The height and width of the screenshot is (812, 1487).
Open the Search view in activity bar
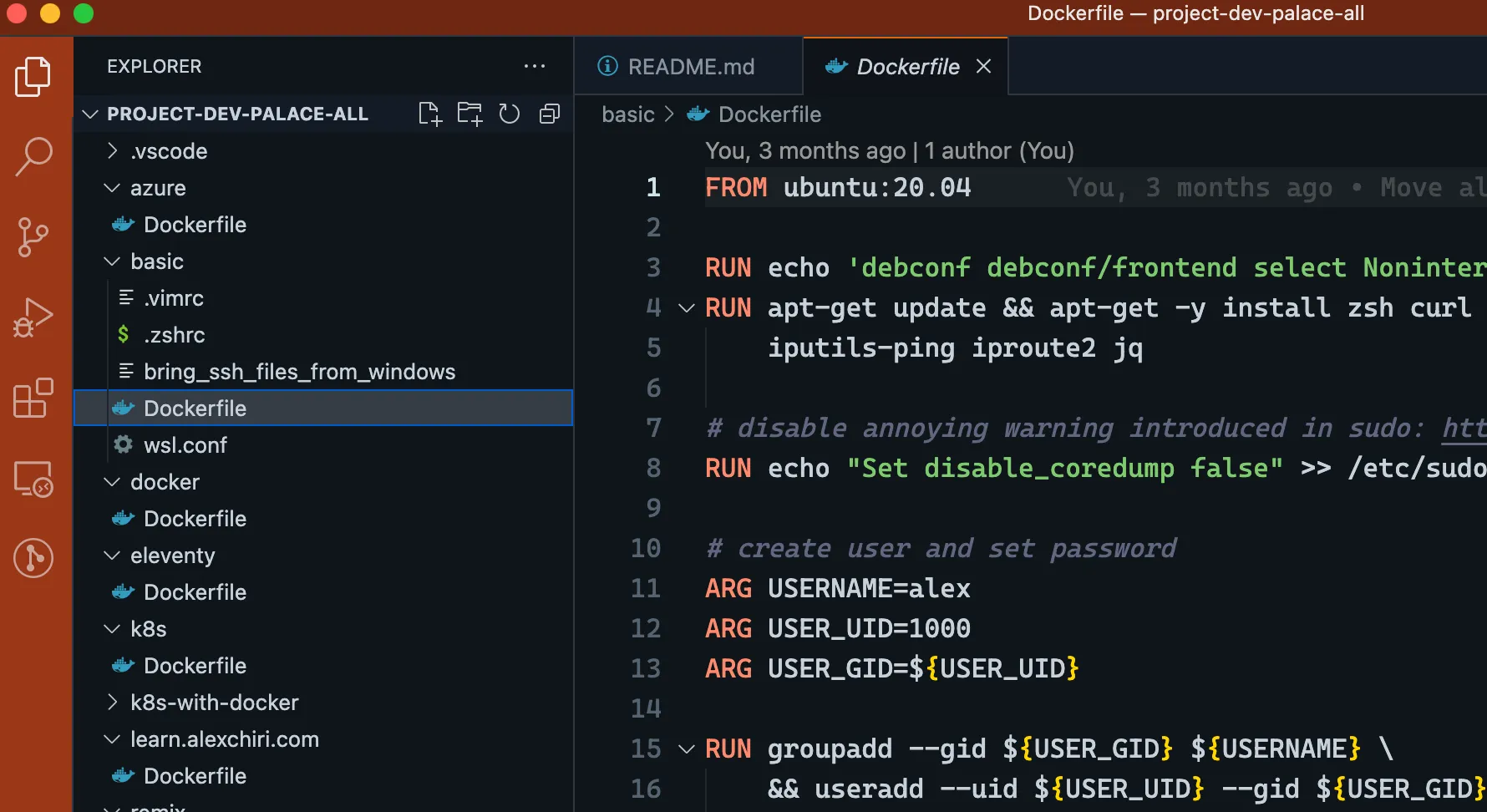pyautogui.click(x=33, y=156)
